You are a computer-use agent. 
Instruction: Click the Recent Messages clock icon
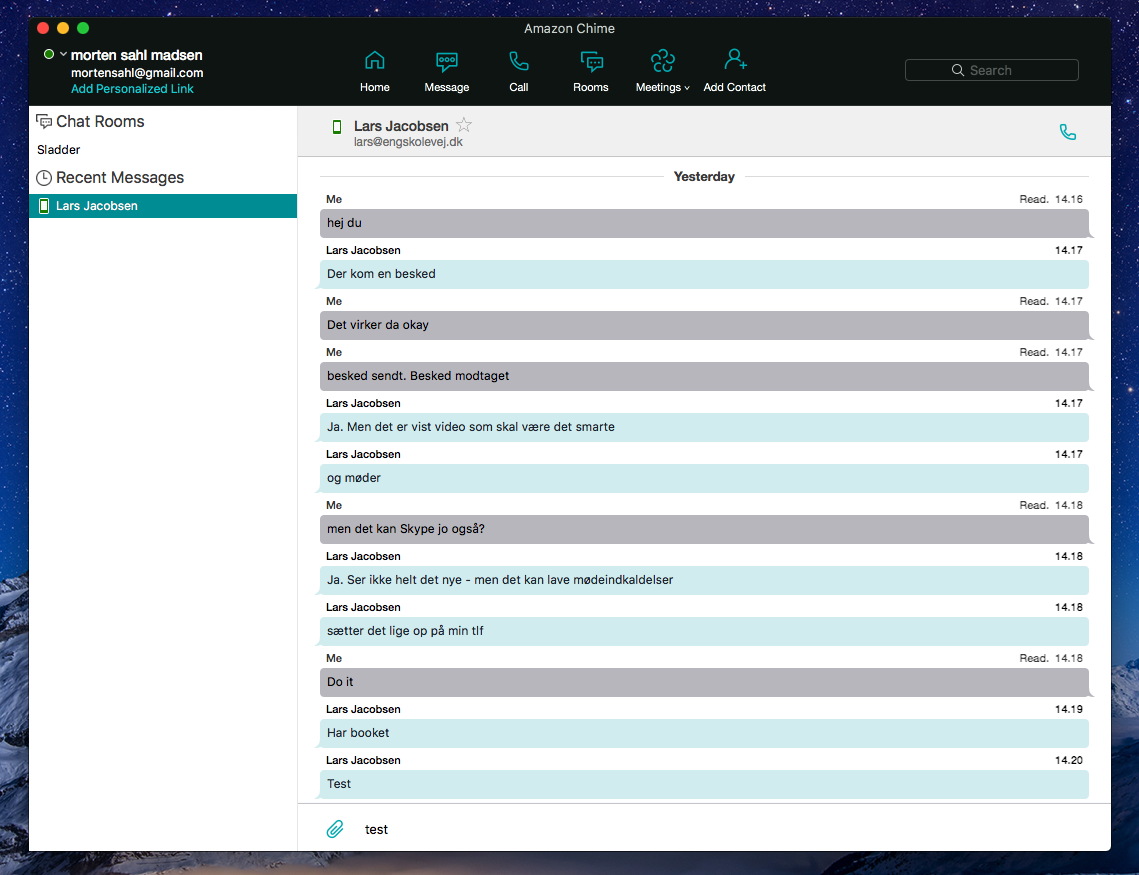point(44,178)
